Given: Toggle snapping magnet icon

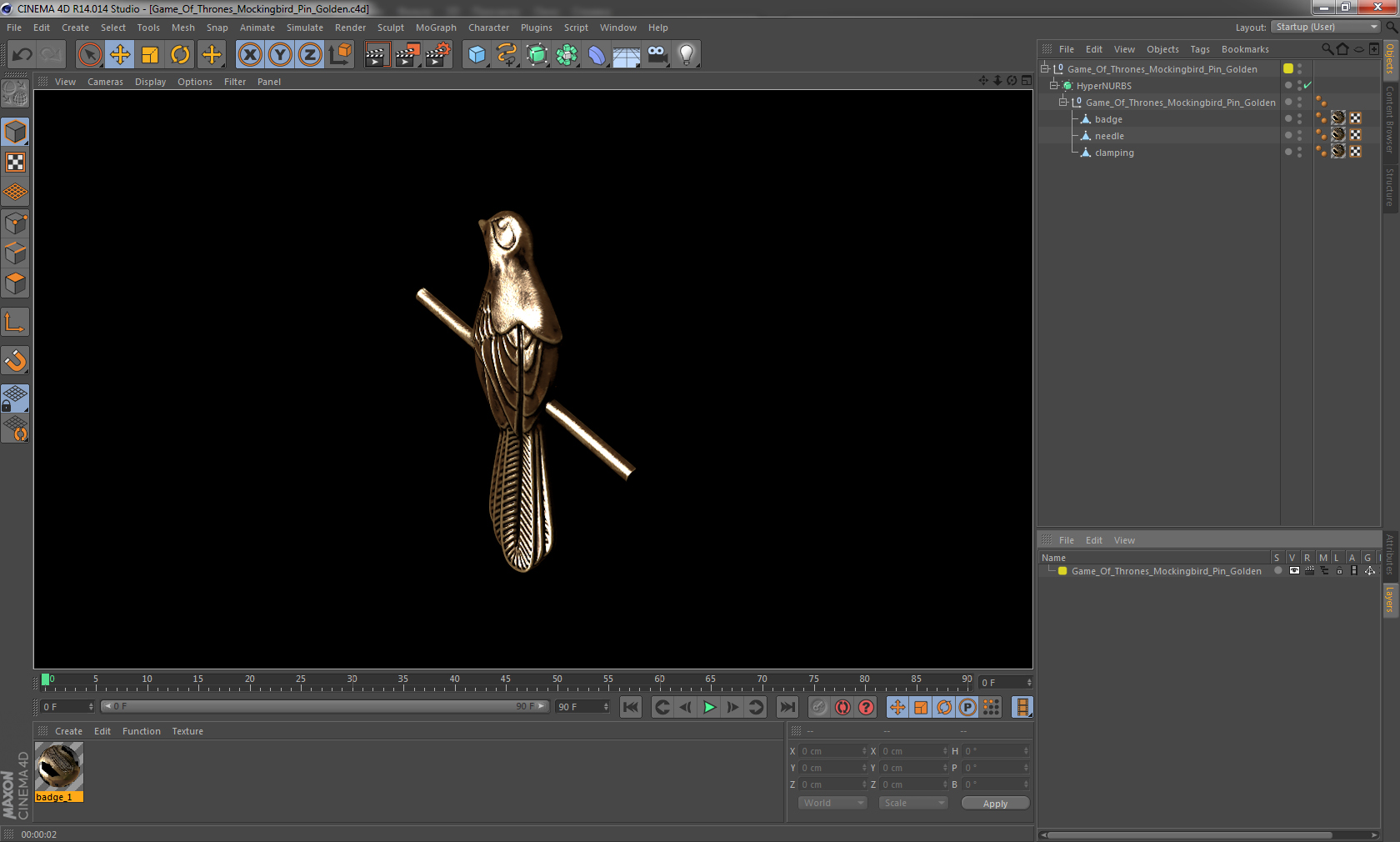Looking at the screenshot, I should [15, 360].
